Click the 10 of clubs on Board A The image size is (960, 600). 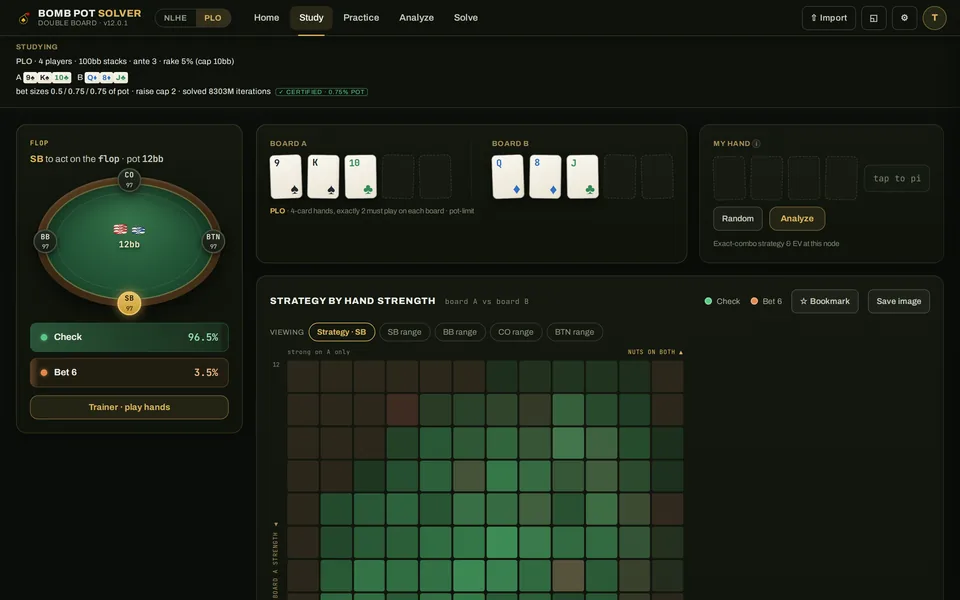pyautogui.click(x=361, y=176)
